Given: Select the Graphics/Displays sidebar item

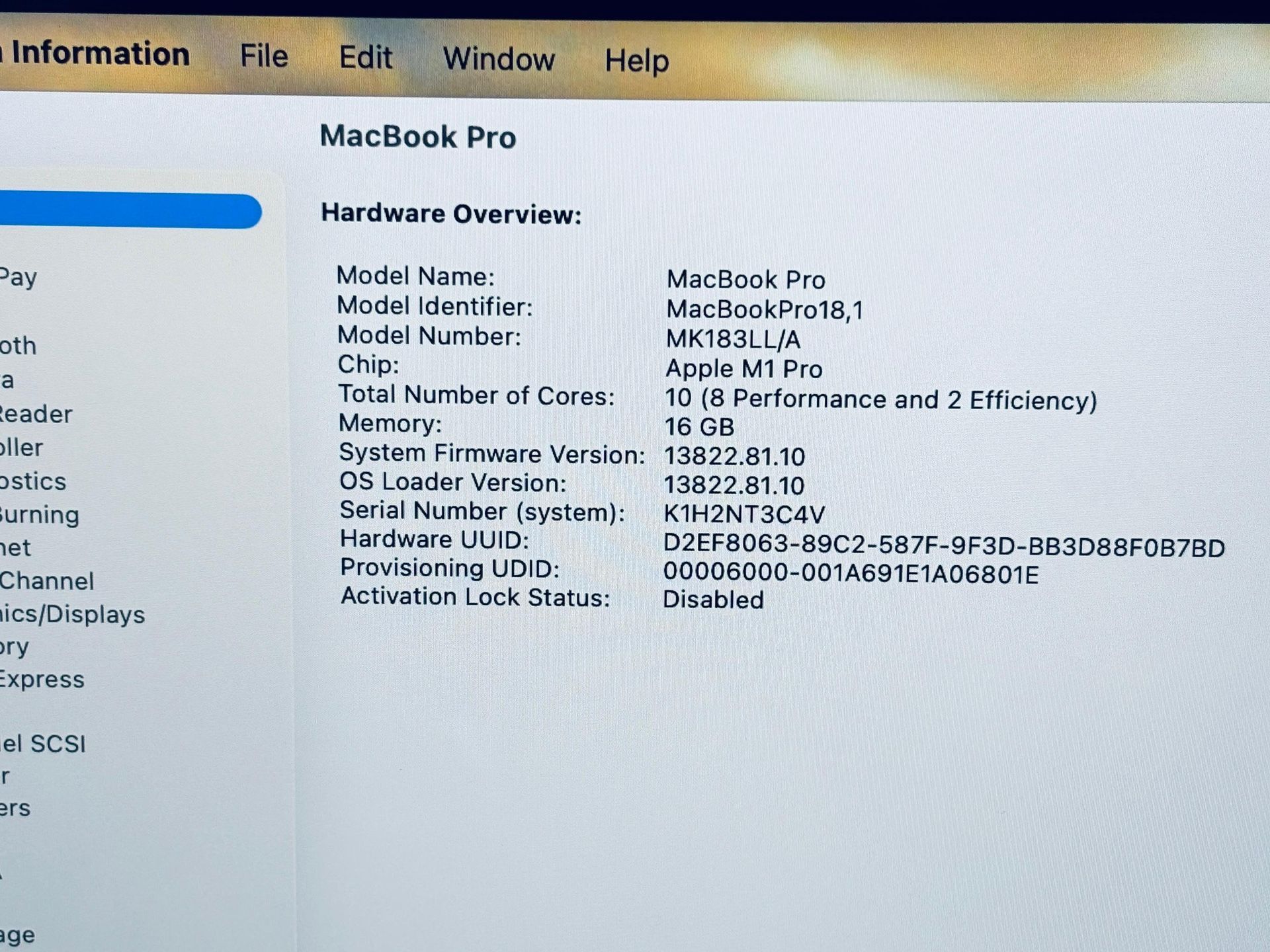Looking at the screenshot, I should (73, 614).
